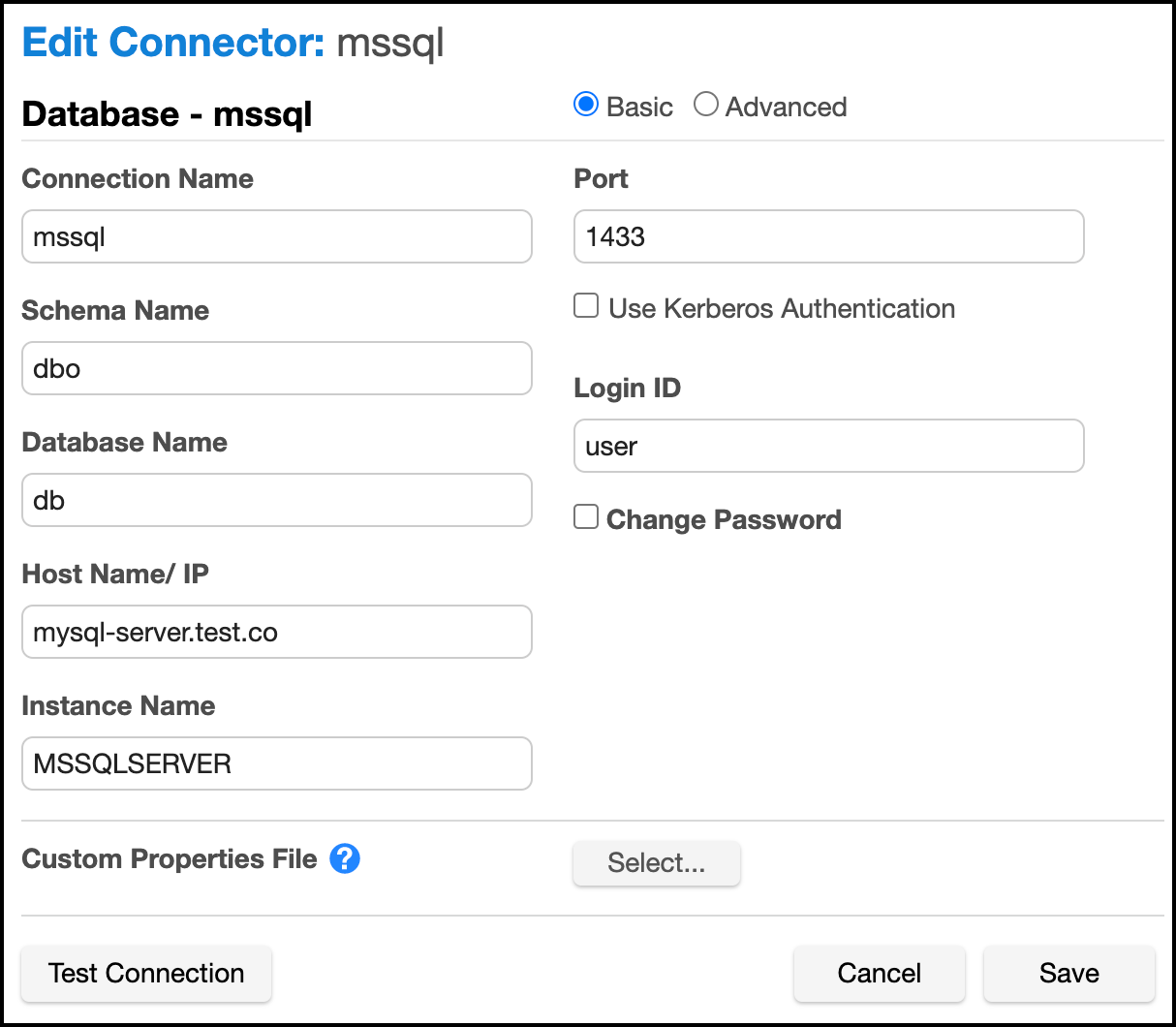
Task: Click the Change Password label text
Action: click(x=724, y=520)
